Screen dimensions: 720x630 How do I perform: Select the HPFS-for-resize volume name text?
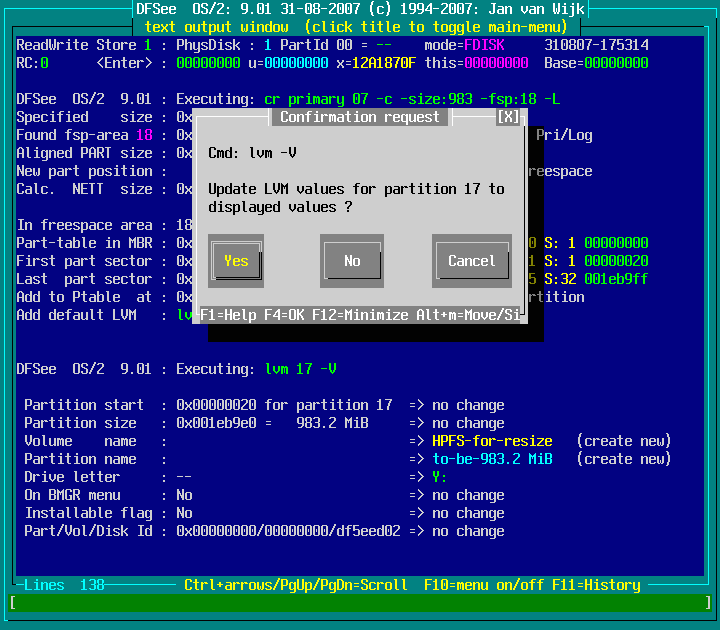(492, 441)
